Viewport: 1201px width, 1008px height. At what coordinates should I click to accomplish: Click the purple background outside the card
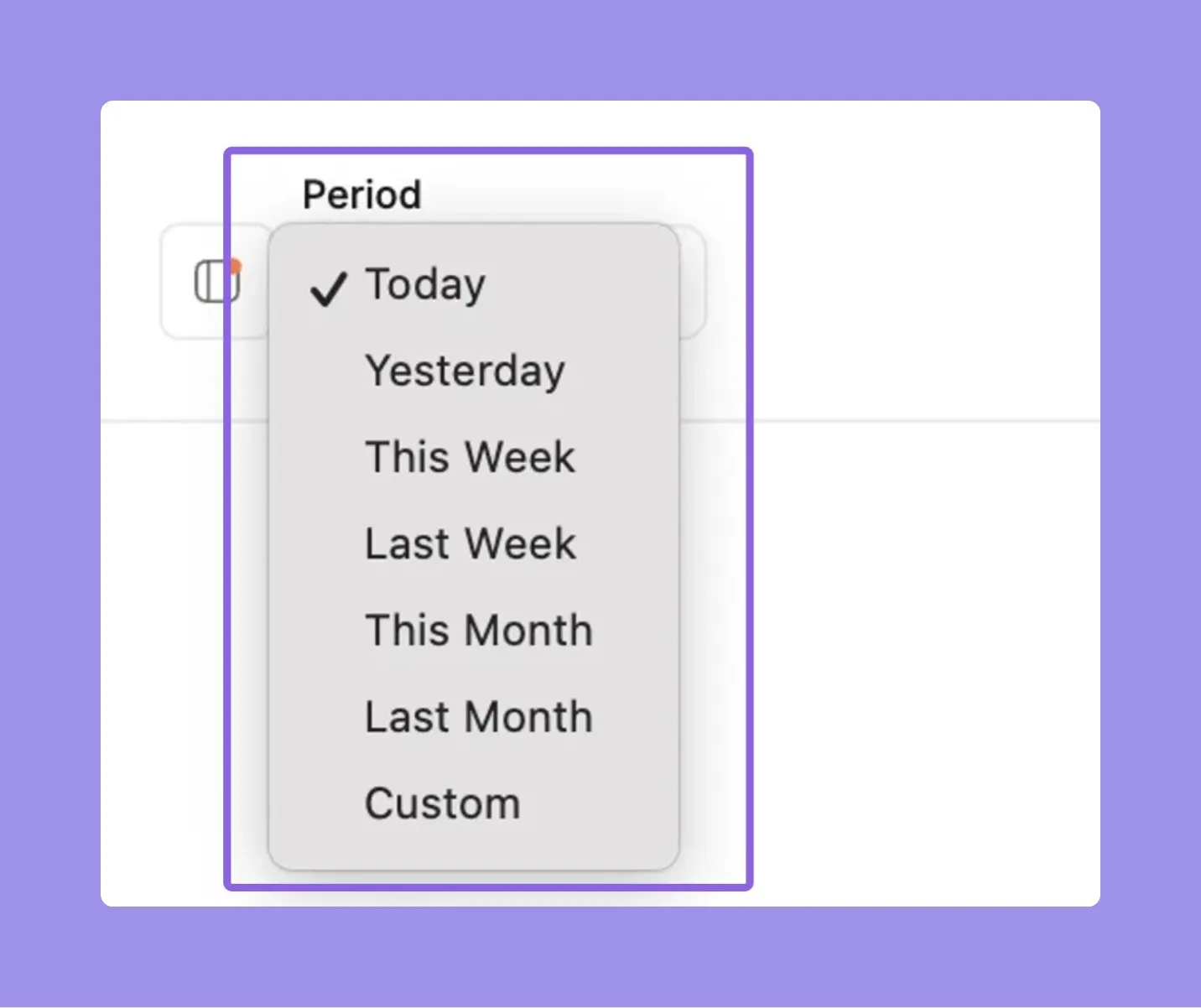click(600, 50)
